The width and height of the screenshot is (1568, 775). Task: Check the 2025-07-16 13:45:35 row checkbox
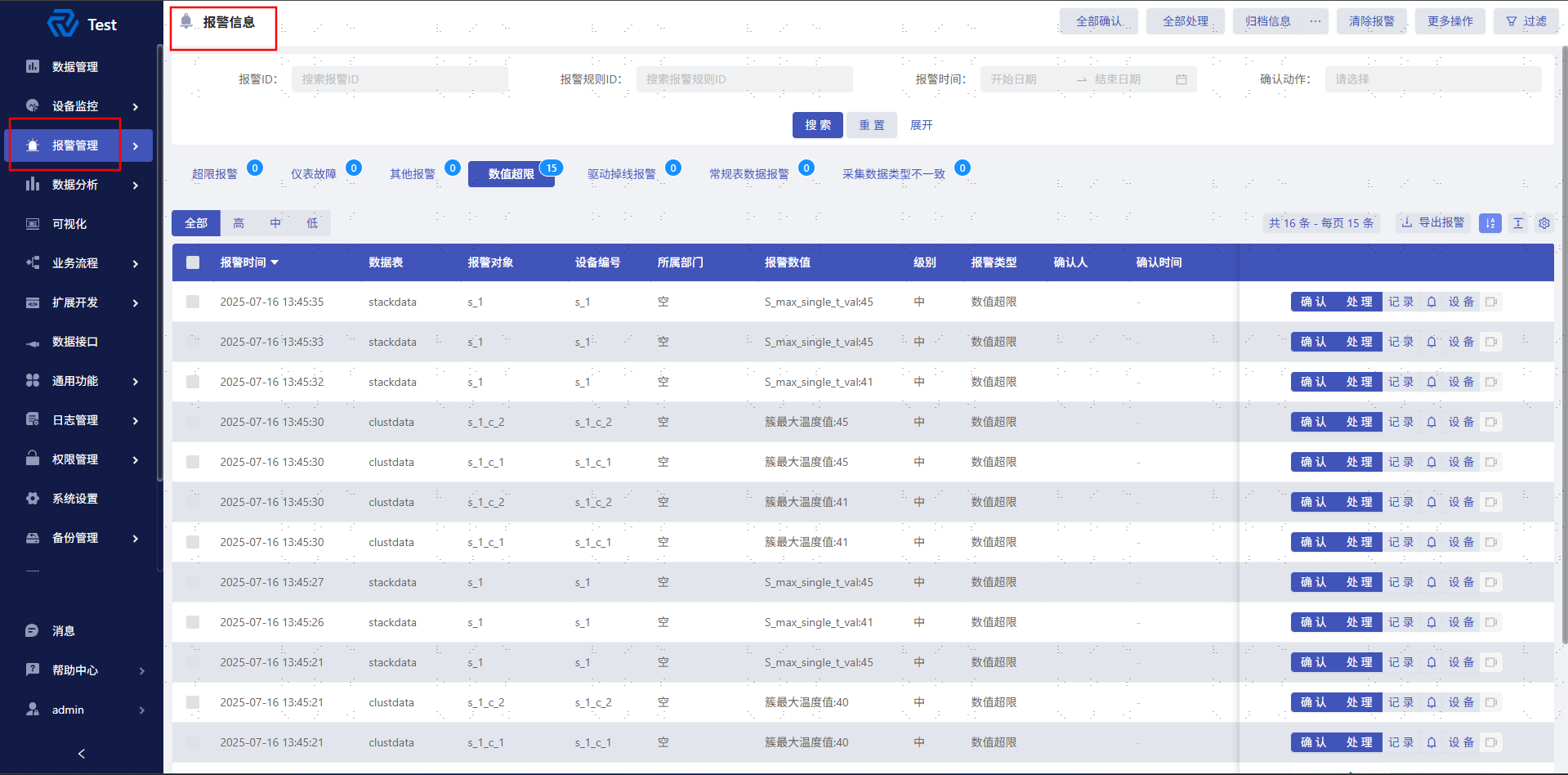click(x=193, y=302)
